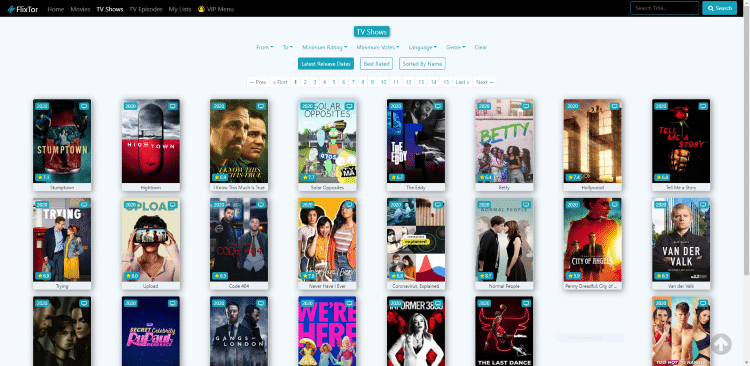The height and width of the screenshot is (366, 750).
Task: Click the FlixTor logo icon
Action: [x=11, y=9]
